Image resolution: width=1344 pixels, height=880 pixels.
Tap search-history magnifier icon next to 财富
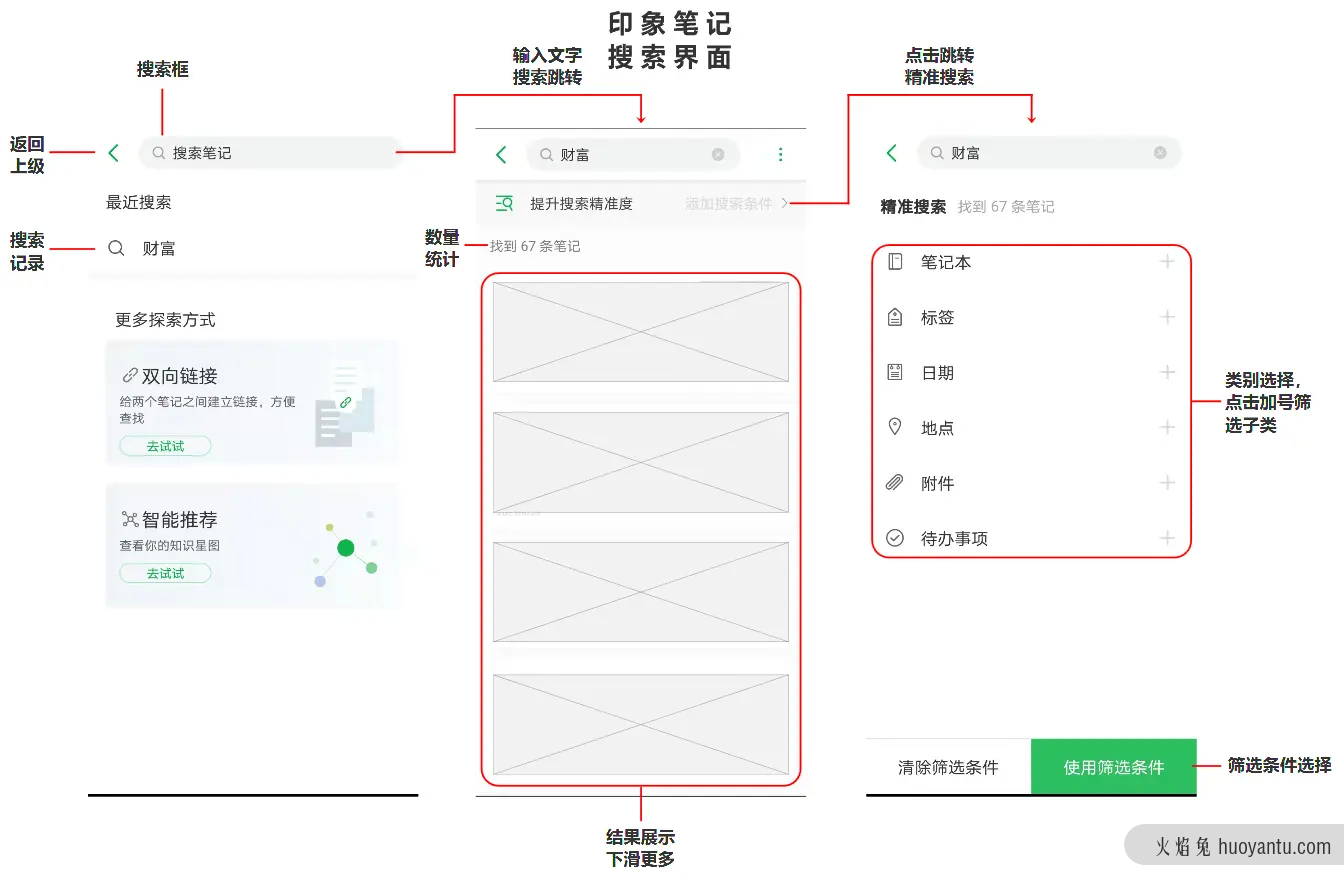pyautogui.click(x=116, y=248)
